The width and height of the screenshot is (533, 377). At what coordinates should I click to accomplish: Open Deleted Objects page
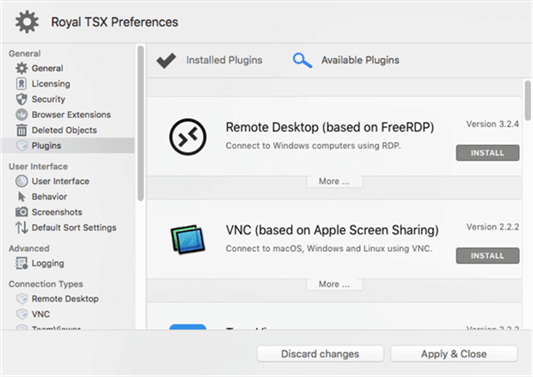pos(68,130)
